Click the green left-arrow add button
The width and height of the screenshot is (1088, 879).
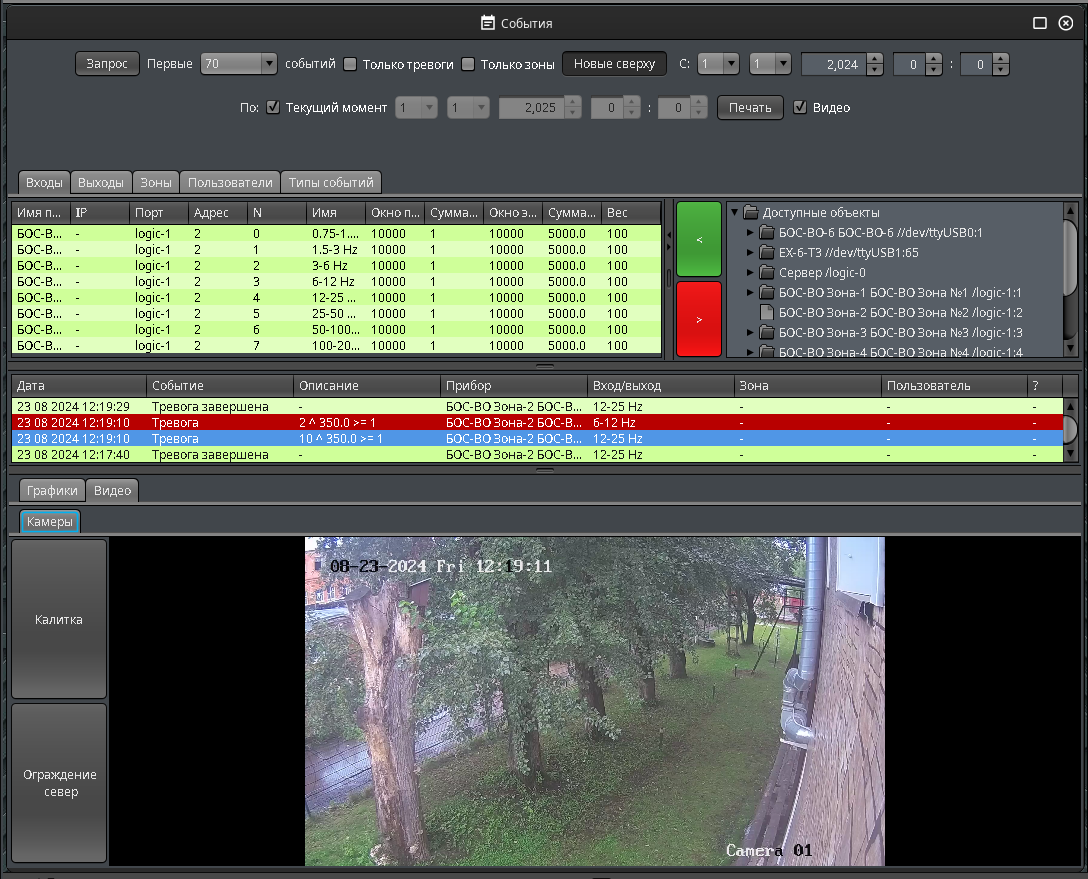[x=699, y=240]
